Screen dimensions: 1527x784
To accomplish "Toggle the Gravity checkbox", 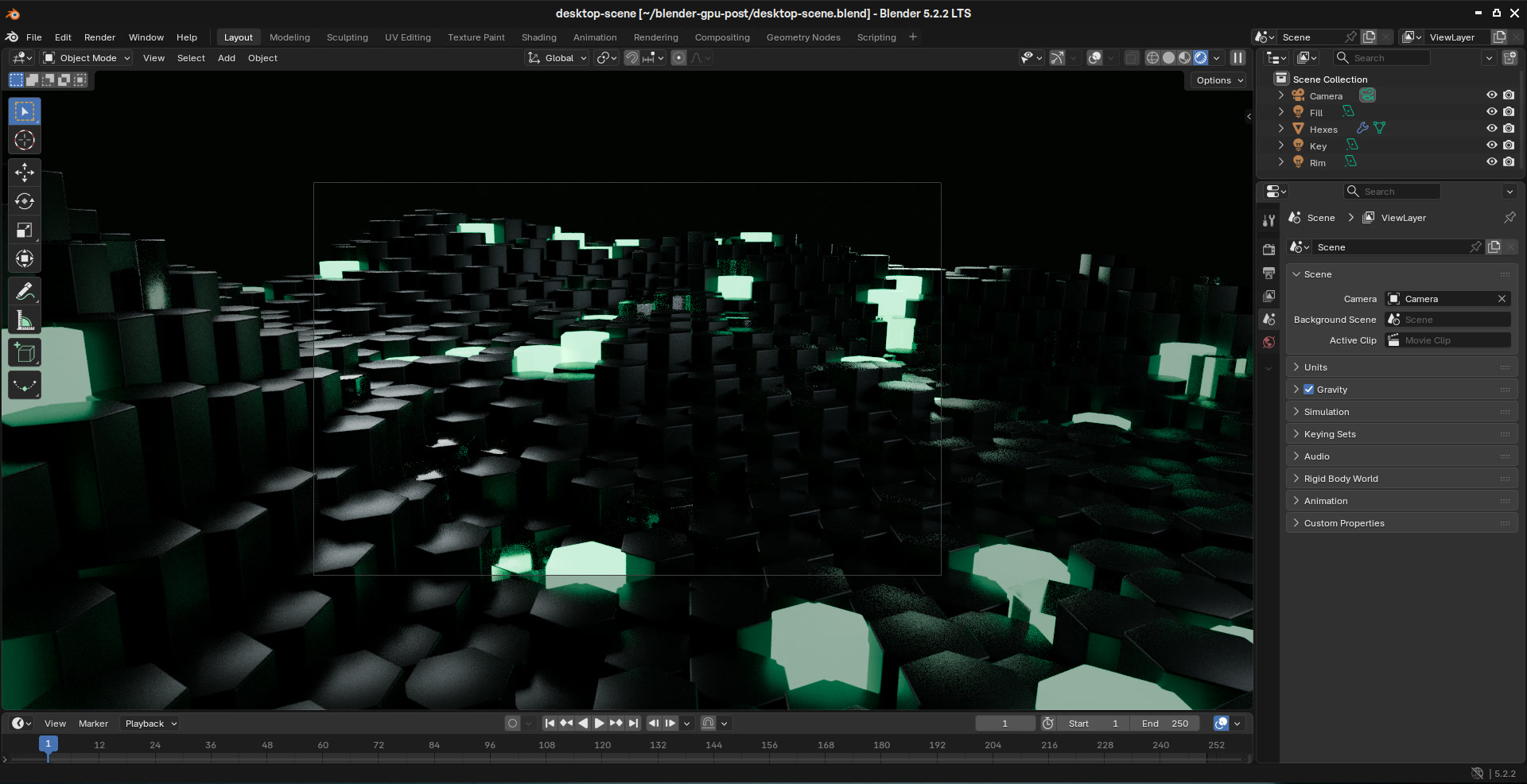I will (1308, 390).
